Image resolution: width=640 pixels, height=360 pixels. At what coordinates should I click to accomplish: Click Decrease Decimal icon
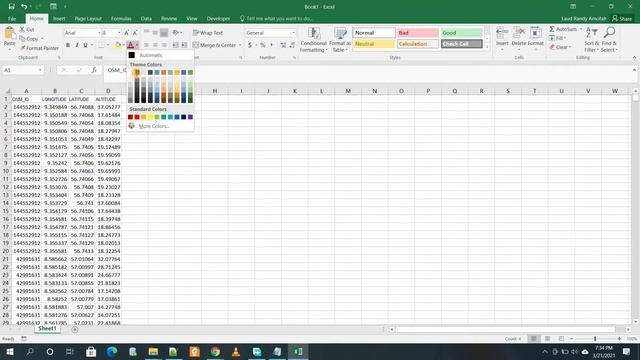292,45
